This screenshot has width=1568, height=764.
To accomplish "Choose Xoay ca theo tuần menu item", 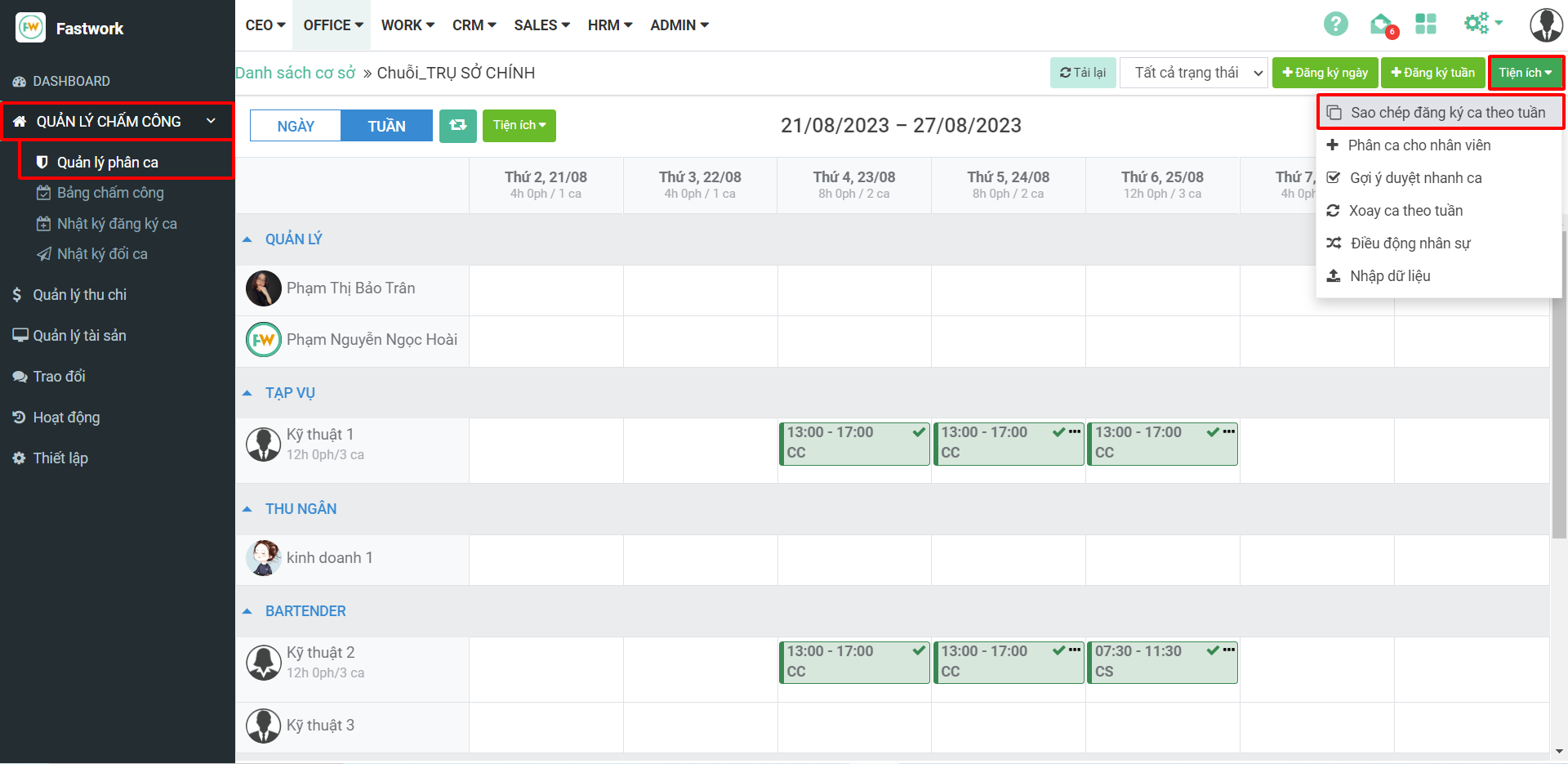I will 1405,211.
